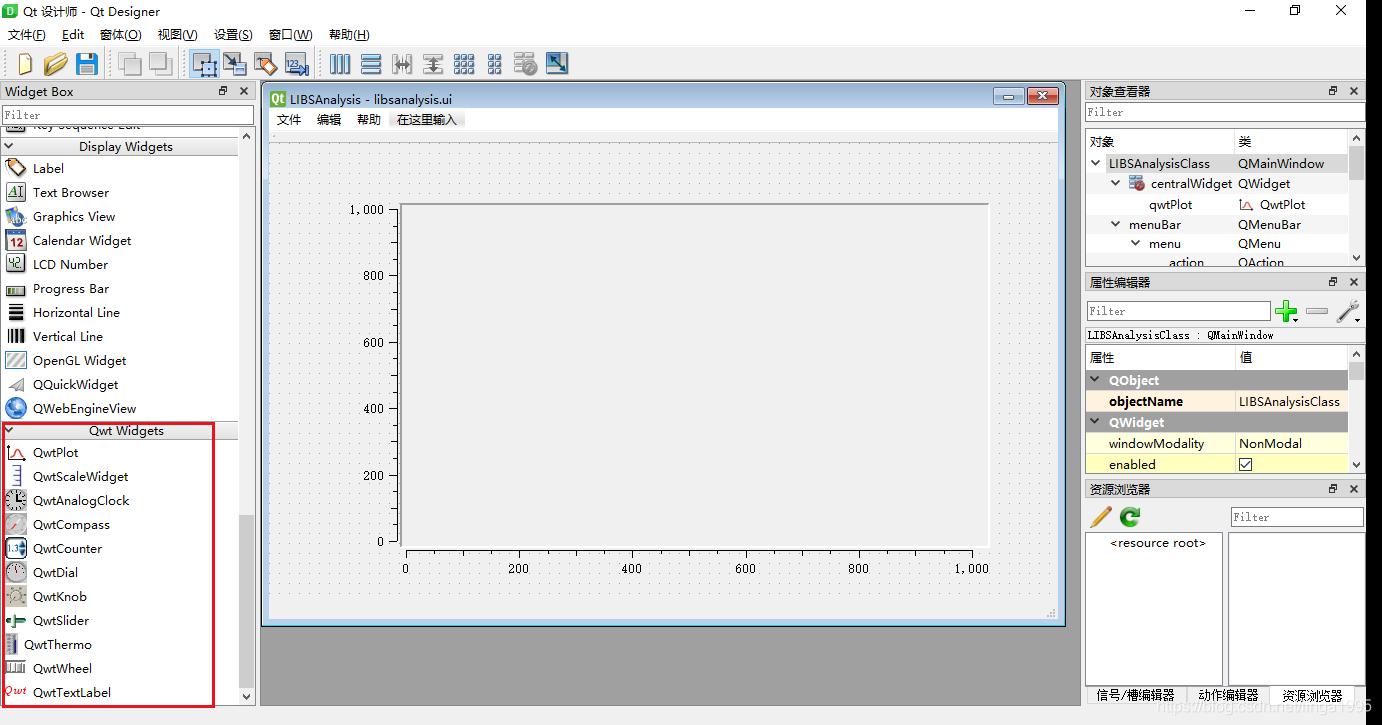The image size is (1382, 725).
Task: Open the Edit menu
Action: (73, 35)
